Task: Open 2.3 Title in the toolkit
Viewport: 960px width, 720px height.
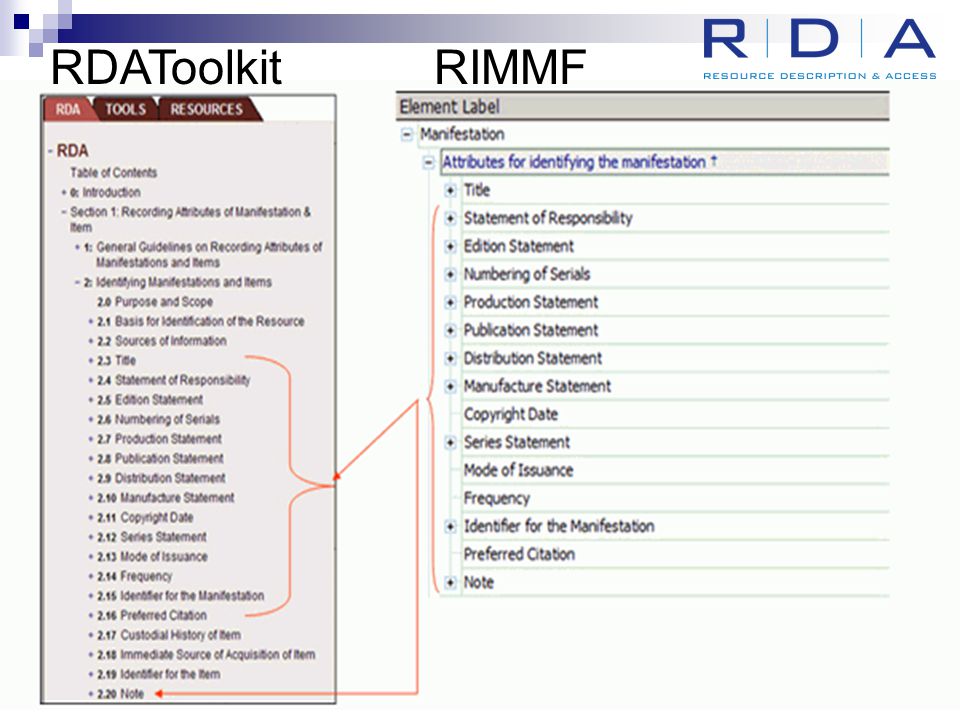Action: tap(116, 361)
